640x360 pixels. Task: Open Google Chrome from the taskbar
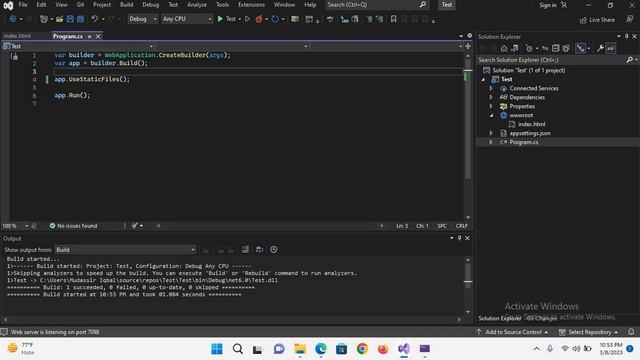362,349
